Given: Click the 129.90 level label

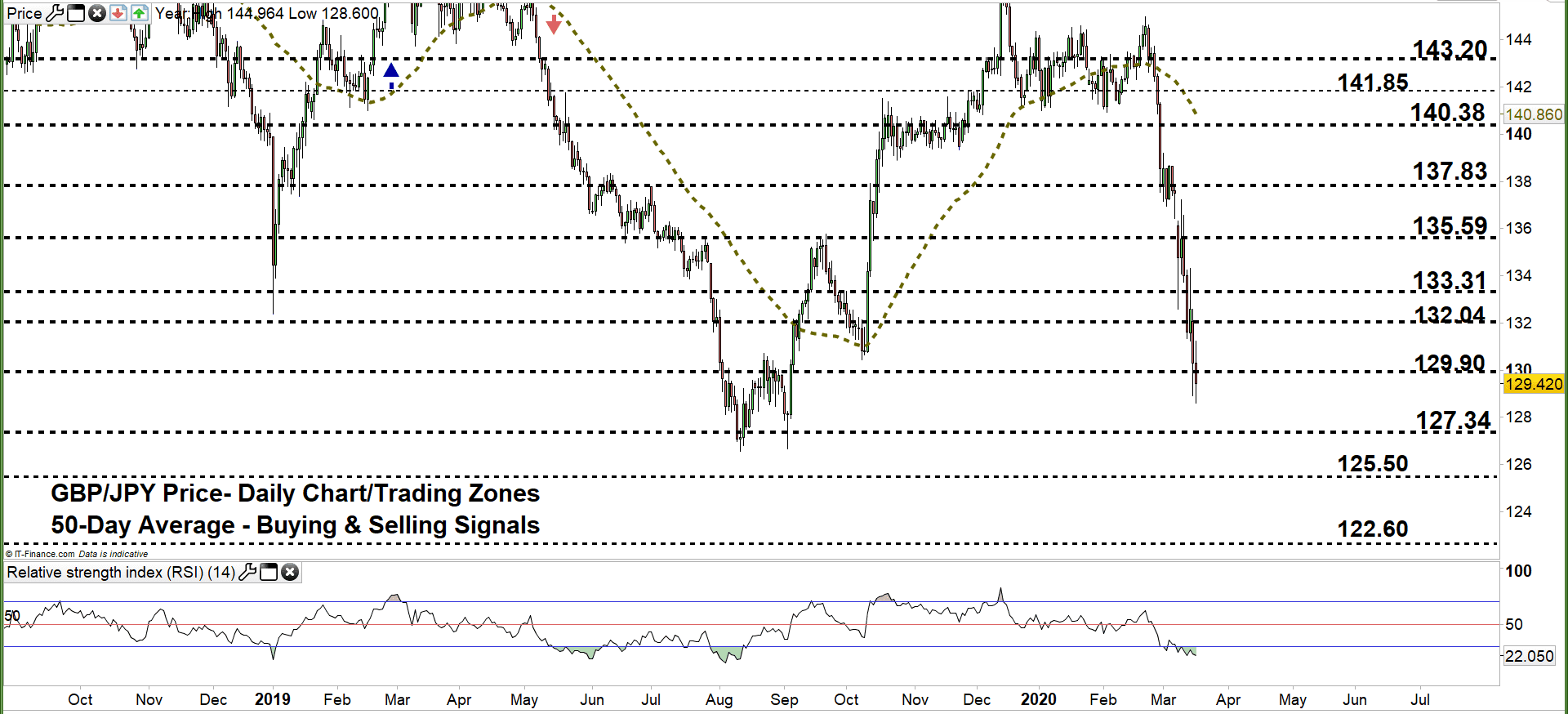Looking at the screenshot, I should coord(1450,363).
